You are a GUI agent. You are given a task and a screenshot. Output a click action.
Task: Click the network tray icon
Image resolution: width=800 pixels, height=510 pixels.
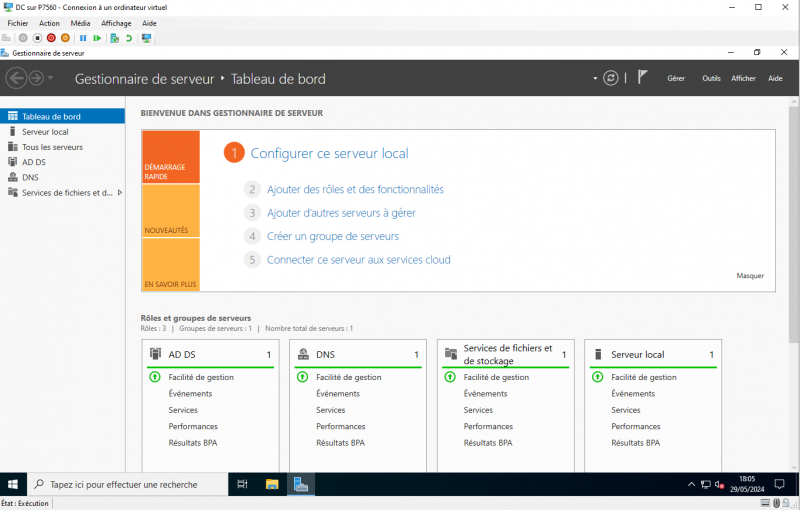[x=706, y=484]
